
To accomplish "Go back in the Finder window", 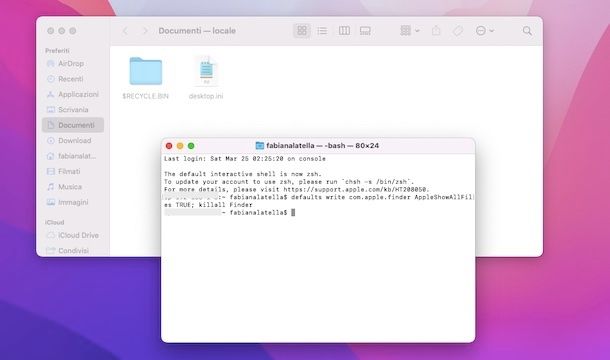I will 125,31.
